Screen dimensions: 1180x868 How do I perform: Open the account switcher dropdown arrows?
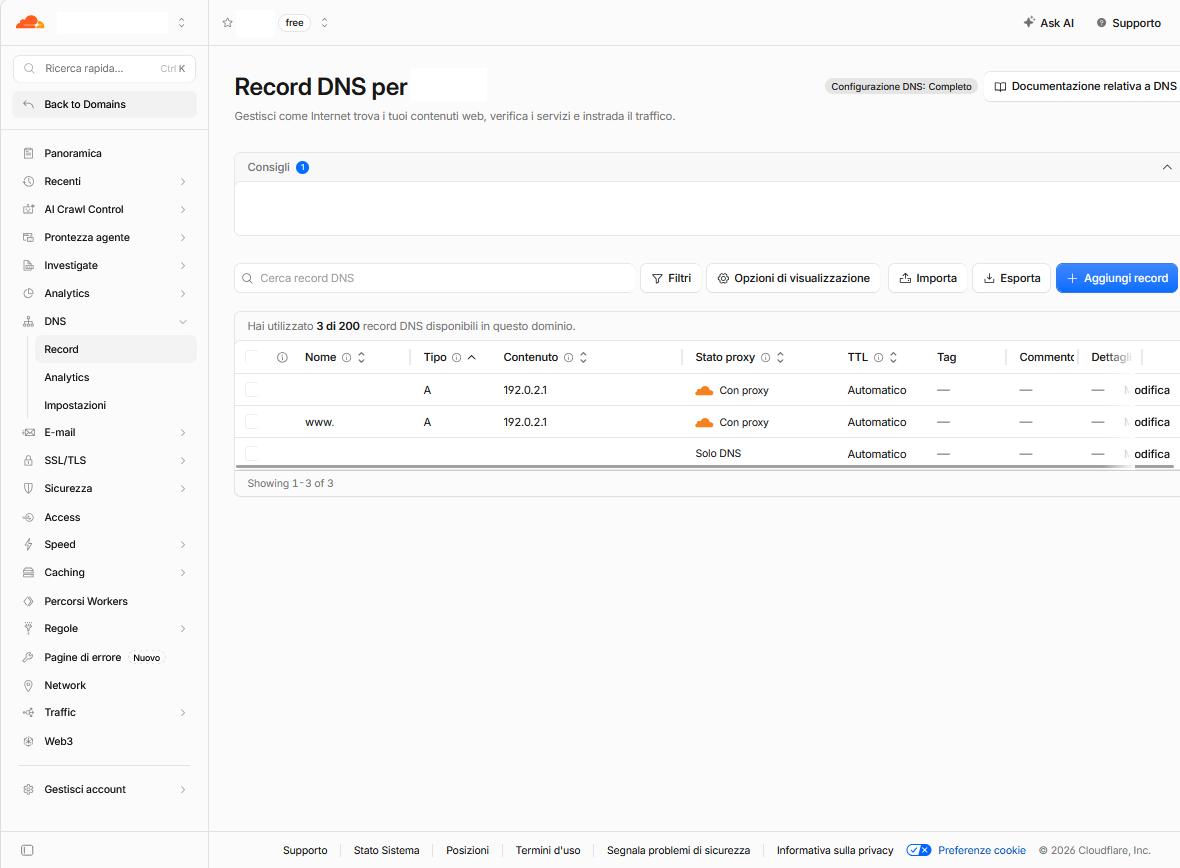[x=181, y=23]
